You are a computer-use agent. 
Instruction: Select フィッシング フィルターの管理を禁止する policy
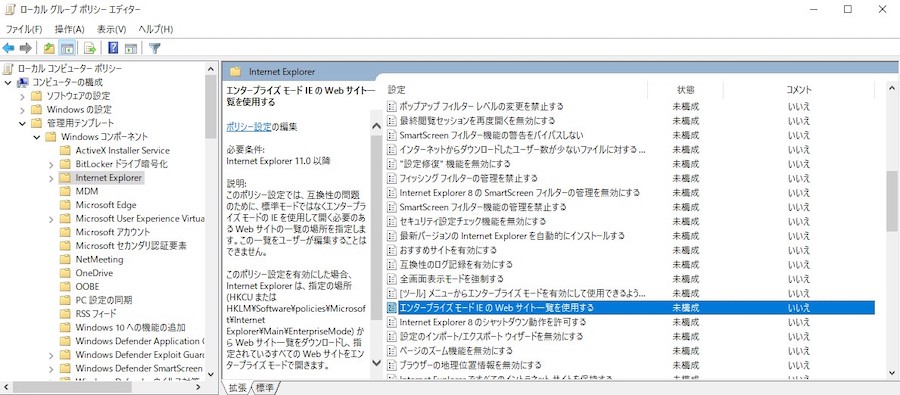click(x=468, y=178)
